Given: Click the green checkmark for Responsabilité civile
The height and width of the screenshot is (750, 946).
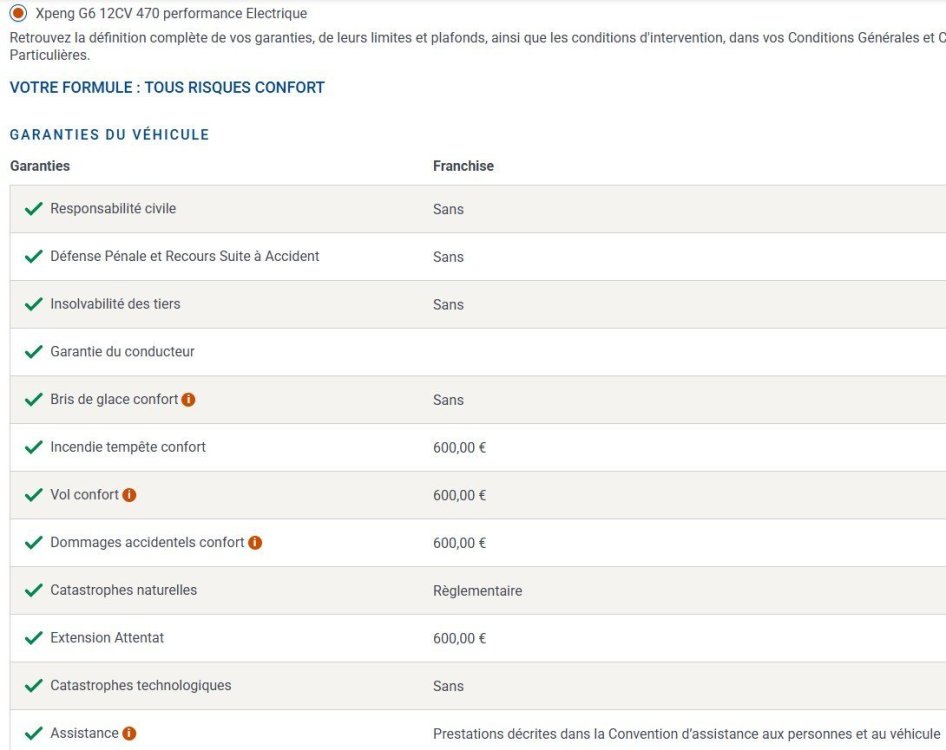Looking at the screenshot, I should coord(34,209).
